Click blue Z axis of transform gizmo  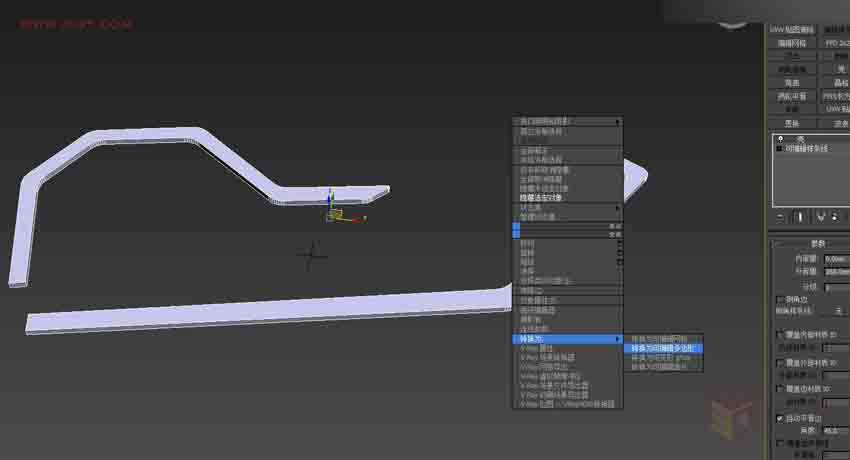pos(330,199)
